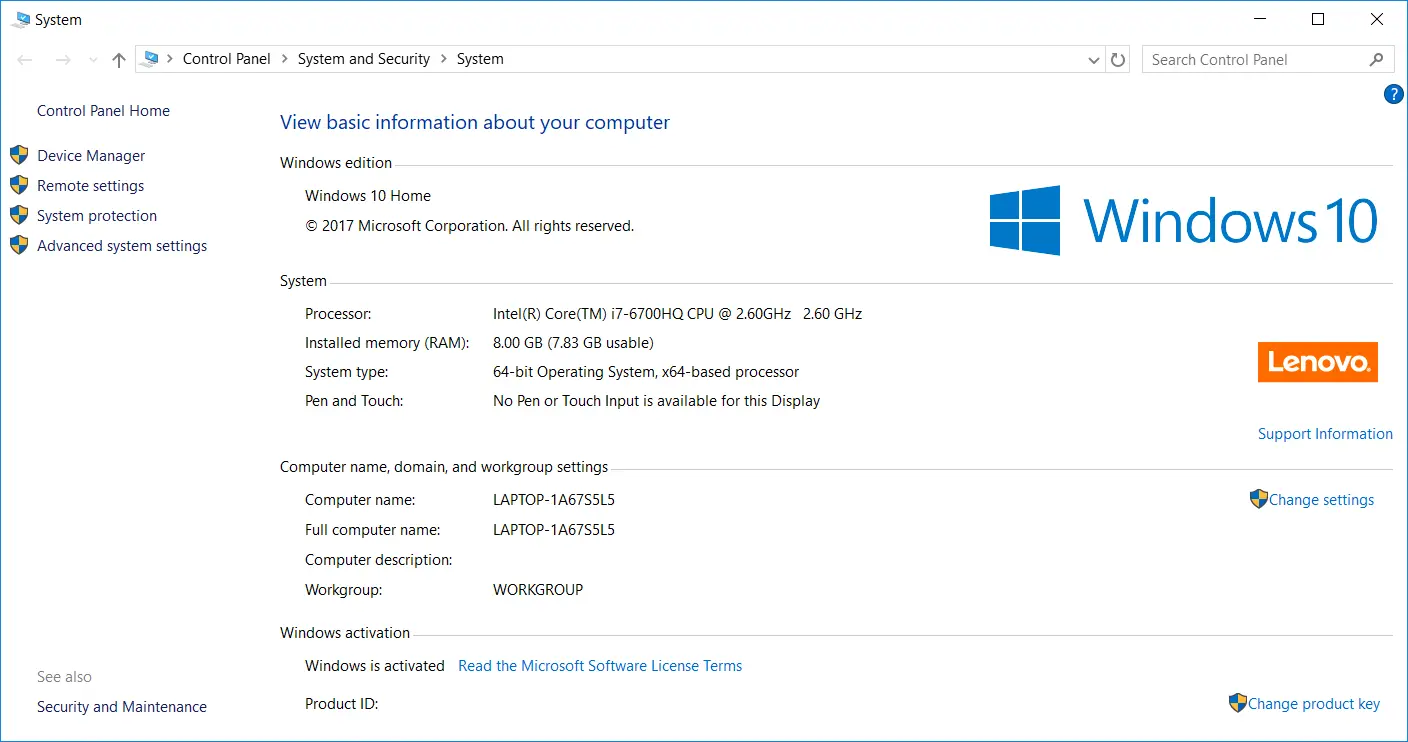1408x742 pixels.
Task: Click the Up arrow navigation icon
Action: coord(119,60)
